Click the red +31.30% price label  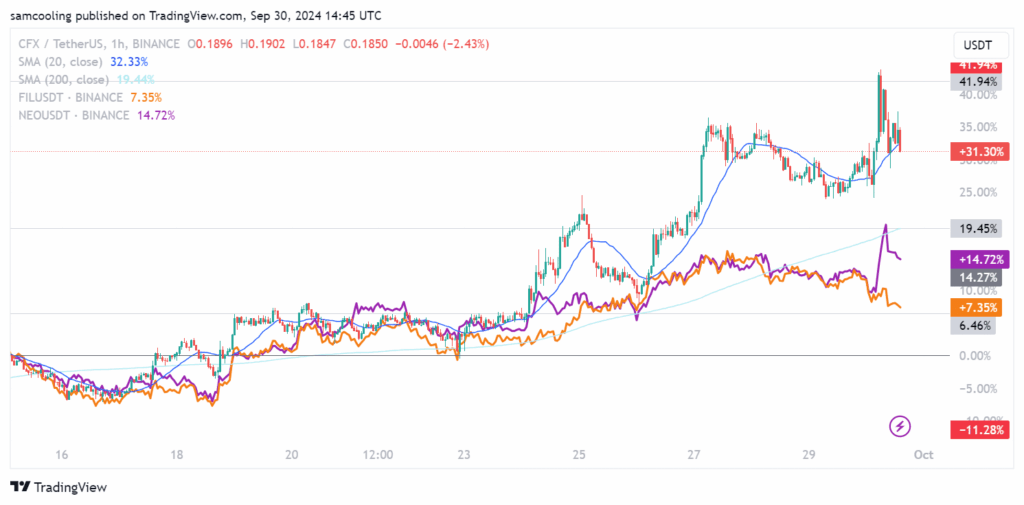pyautogui.click(x=980, y=152)
